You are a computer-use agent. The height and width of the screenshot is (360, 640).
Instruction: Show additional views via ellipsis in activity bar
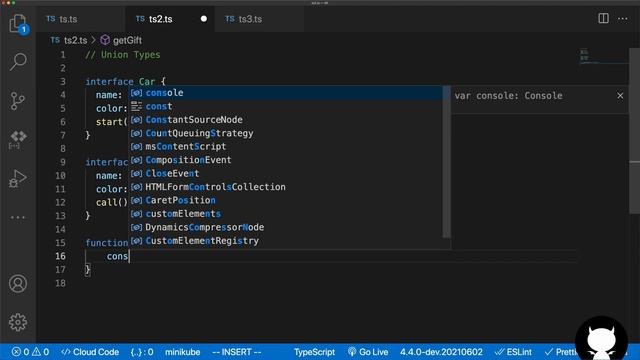(18, 217)
